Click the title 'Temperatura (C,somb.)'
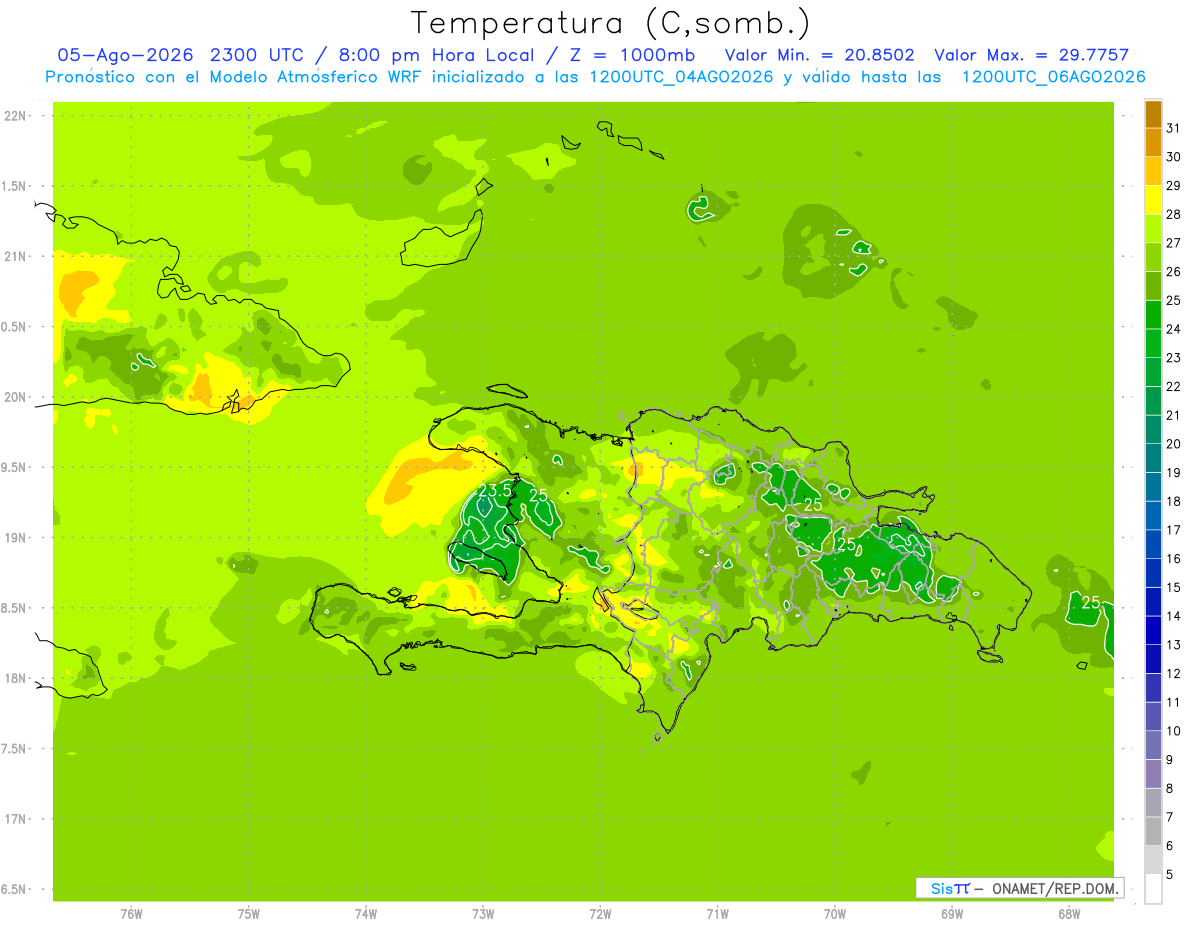Viewport: 1200px width, 927px height. [x=610, y=24]
